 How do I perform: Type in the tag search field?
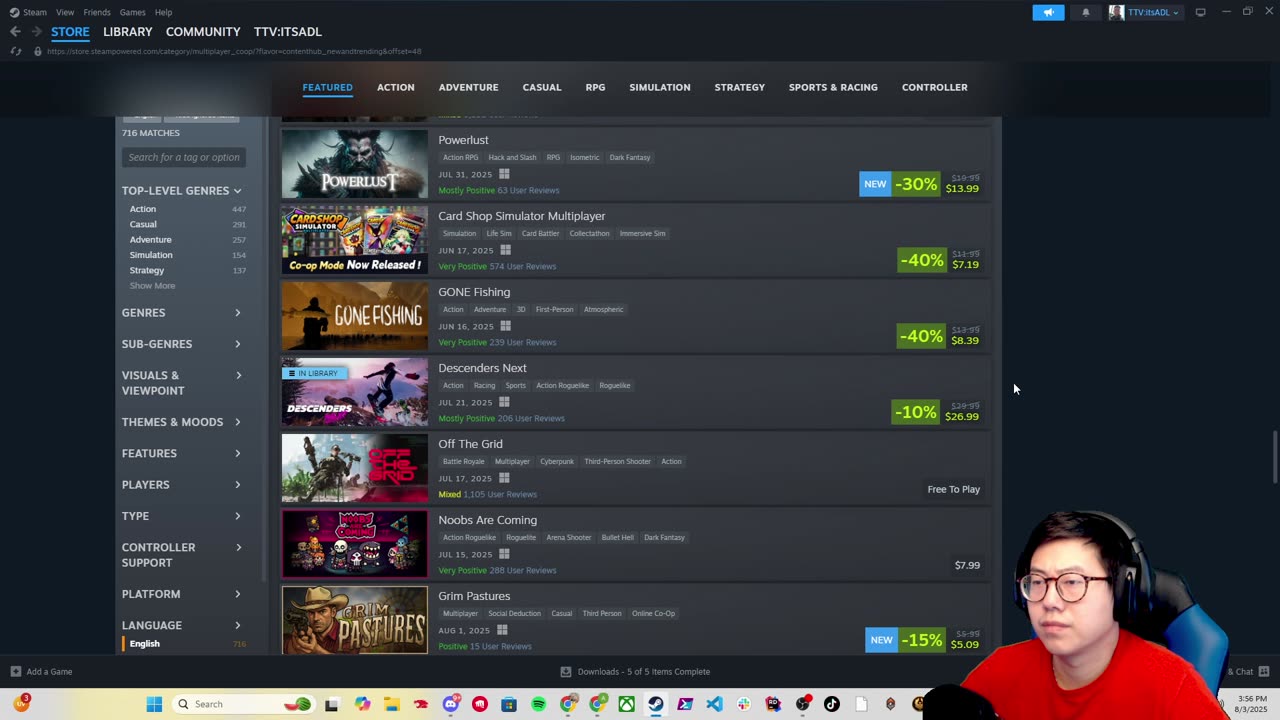(x=183, y=157)
